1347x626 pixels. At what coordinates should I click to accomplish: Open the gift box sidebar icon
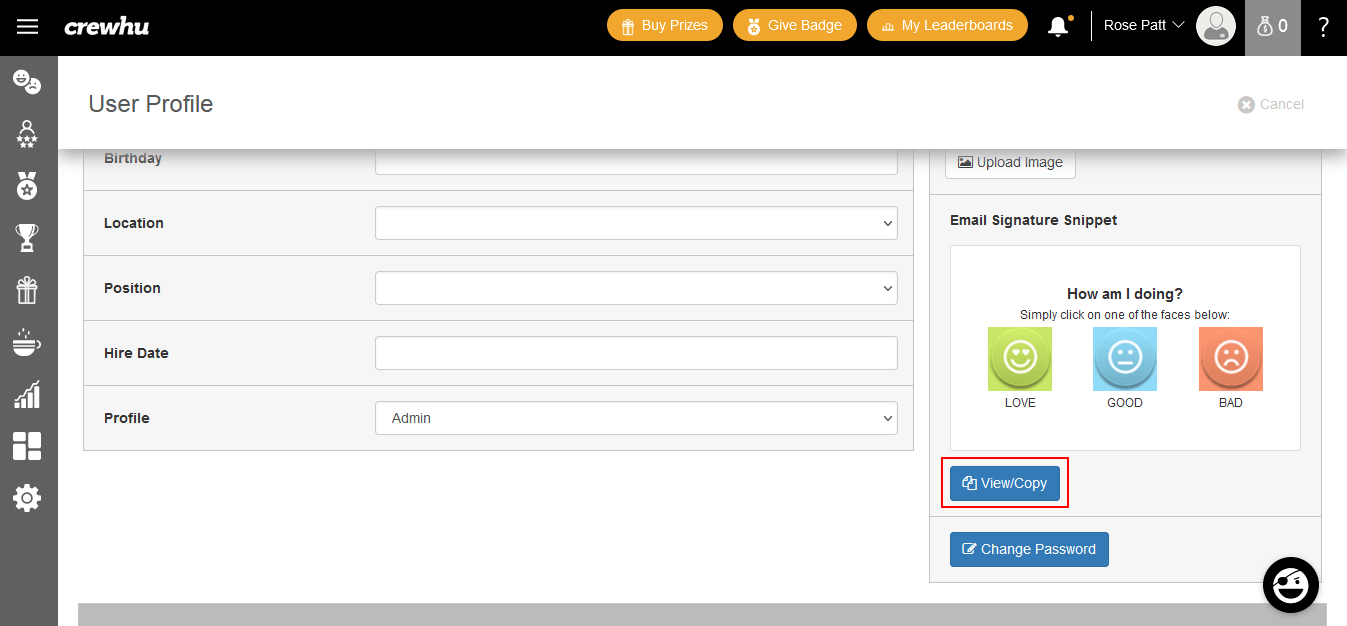(27, 290)
